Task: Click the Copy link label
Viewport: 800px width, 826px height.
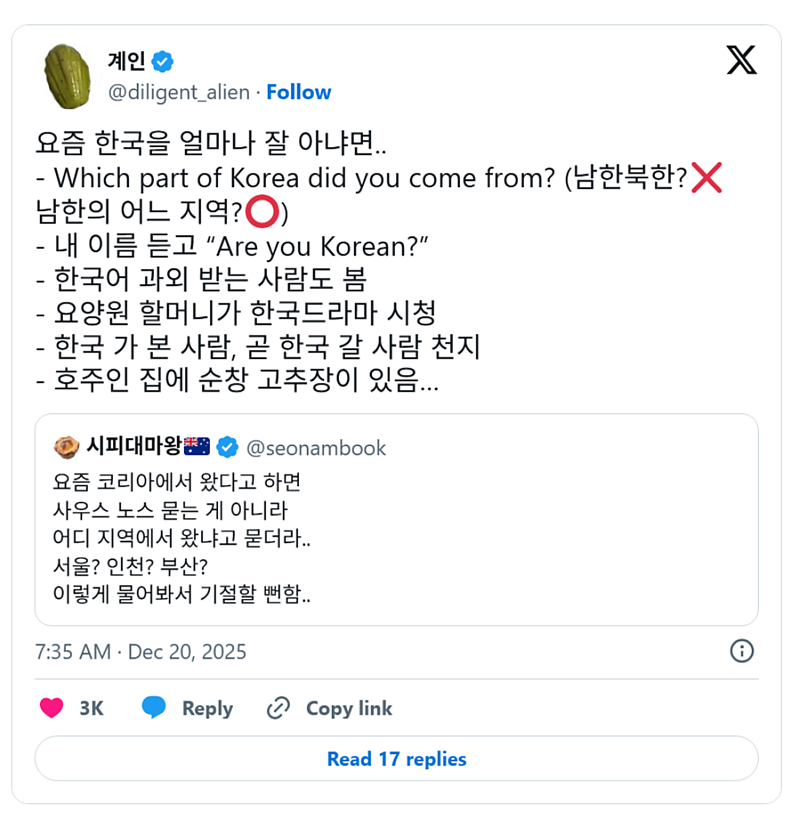Action: tap(349, 708)
